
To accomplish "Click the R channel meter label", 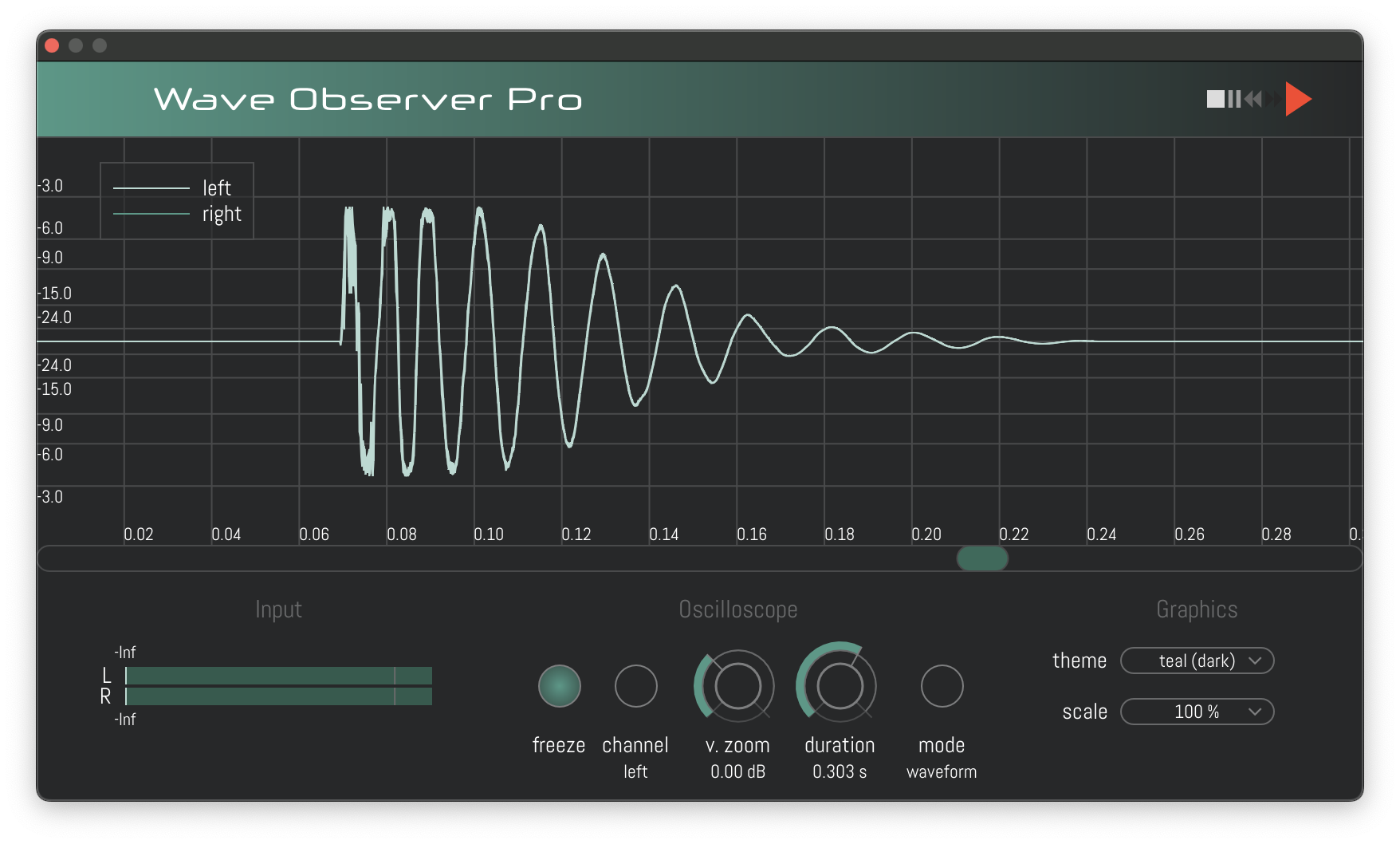I will 105,696.
